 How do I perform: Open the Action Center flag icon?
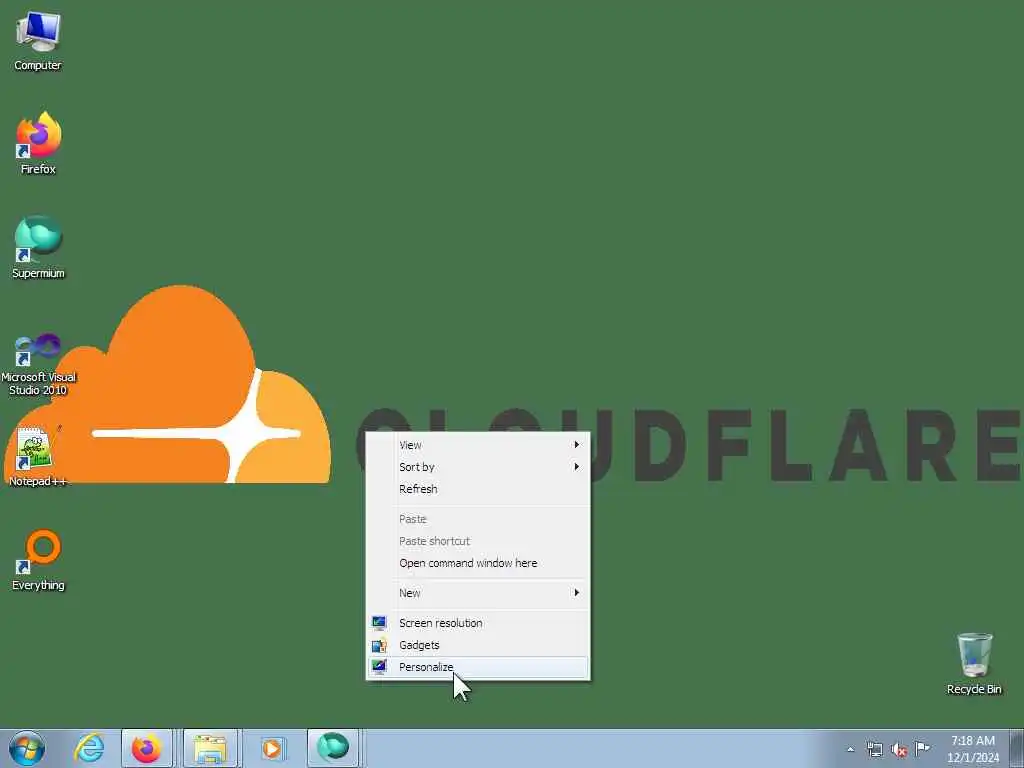tap(922, 748)
